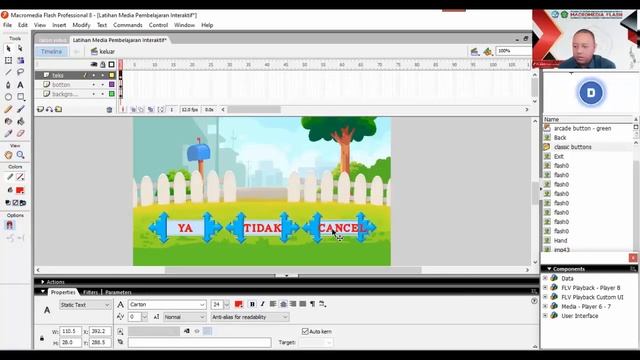Viewport: 640px width, 360px height.
Task: Open the File menu
Action: click(x=7, y=25)
